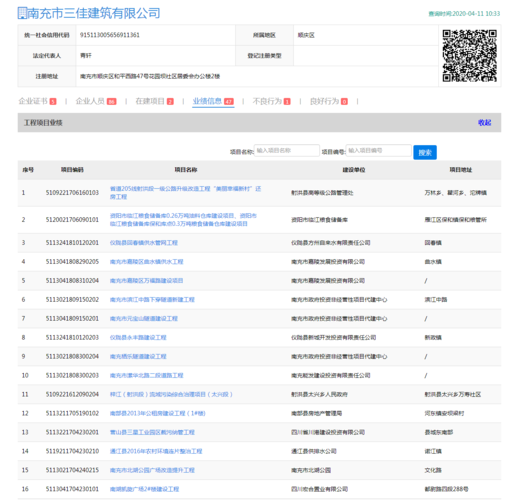The width and height of the screenshot is (523, 500).
Task: Open project link for code 5113041704230101
Action: point(144,489)
